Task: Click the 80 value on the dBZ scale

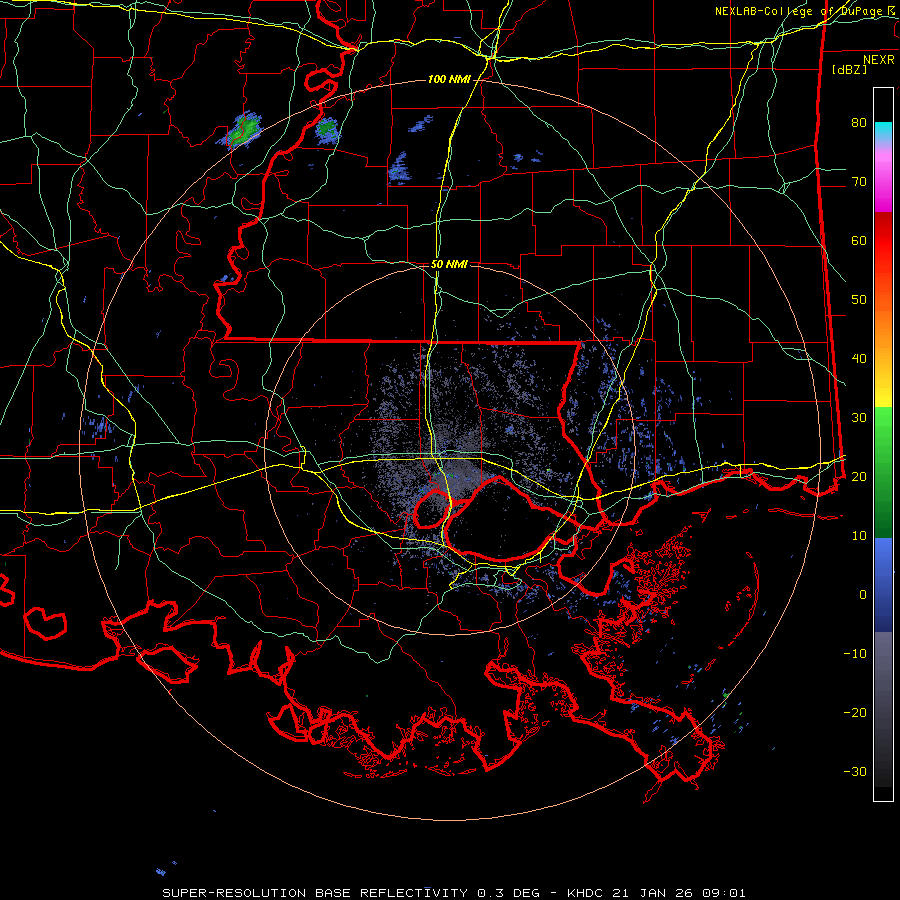Action: point(859,123)
